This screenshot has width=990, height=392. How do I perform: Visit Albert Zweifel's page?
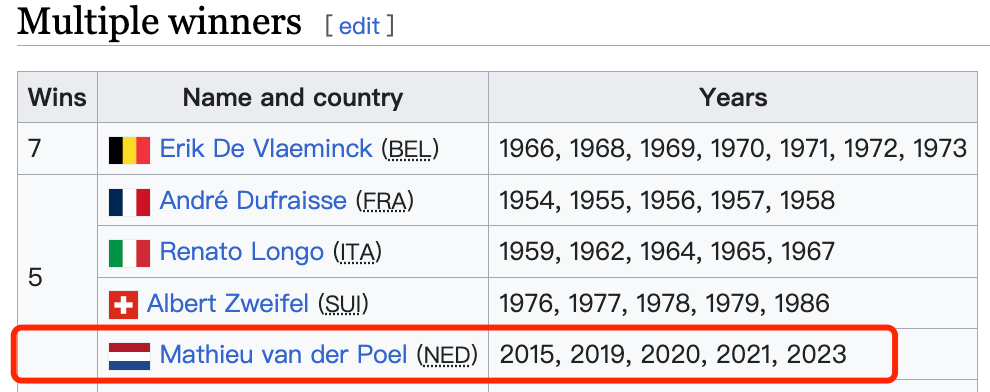click(228, 304)
